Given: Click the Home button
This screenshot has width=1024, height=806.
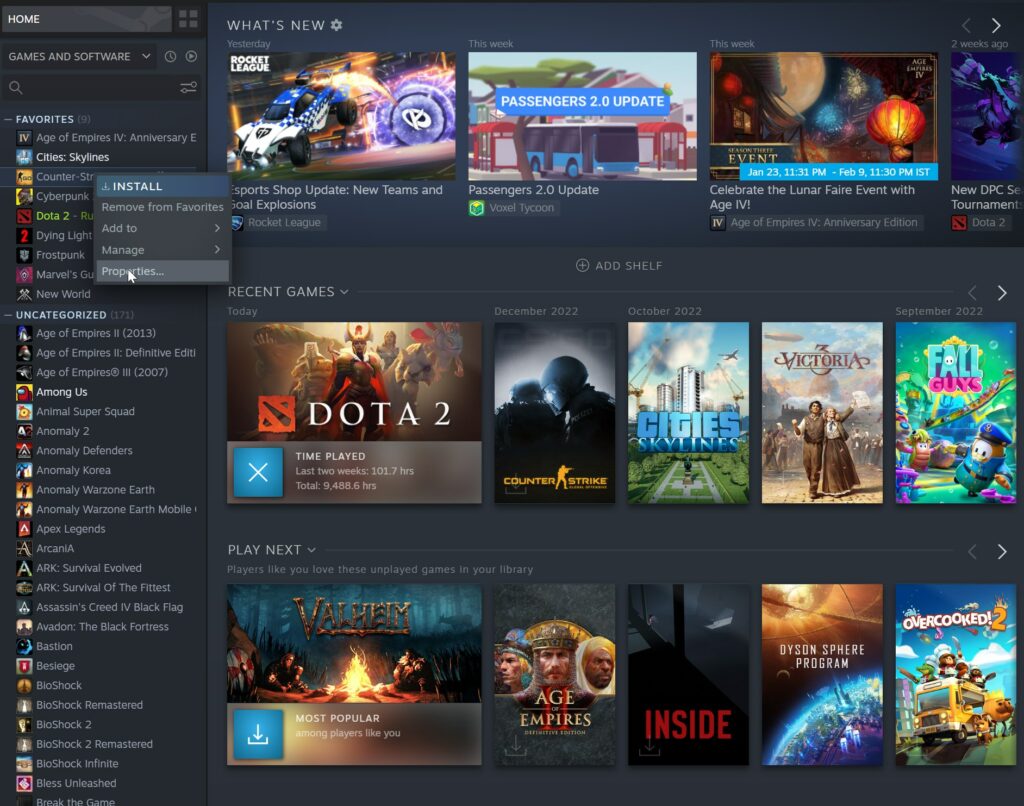Looking at the screenshot, I should coord(85,19).
